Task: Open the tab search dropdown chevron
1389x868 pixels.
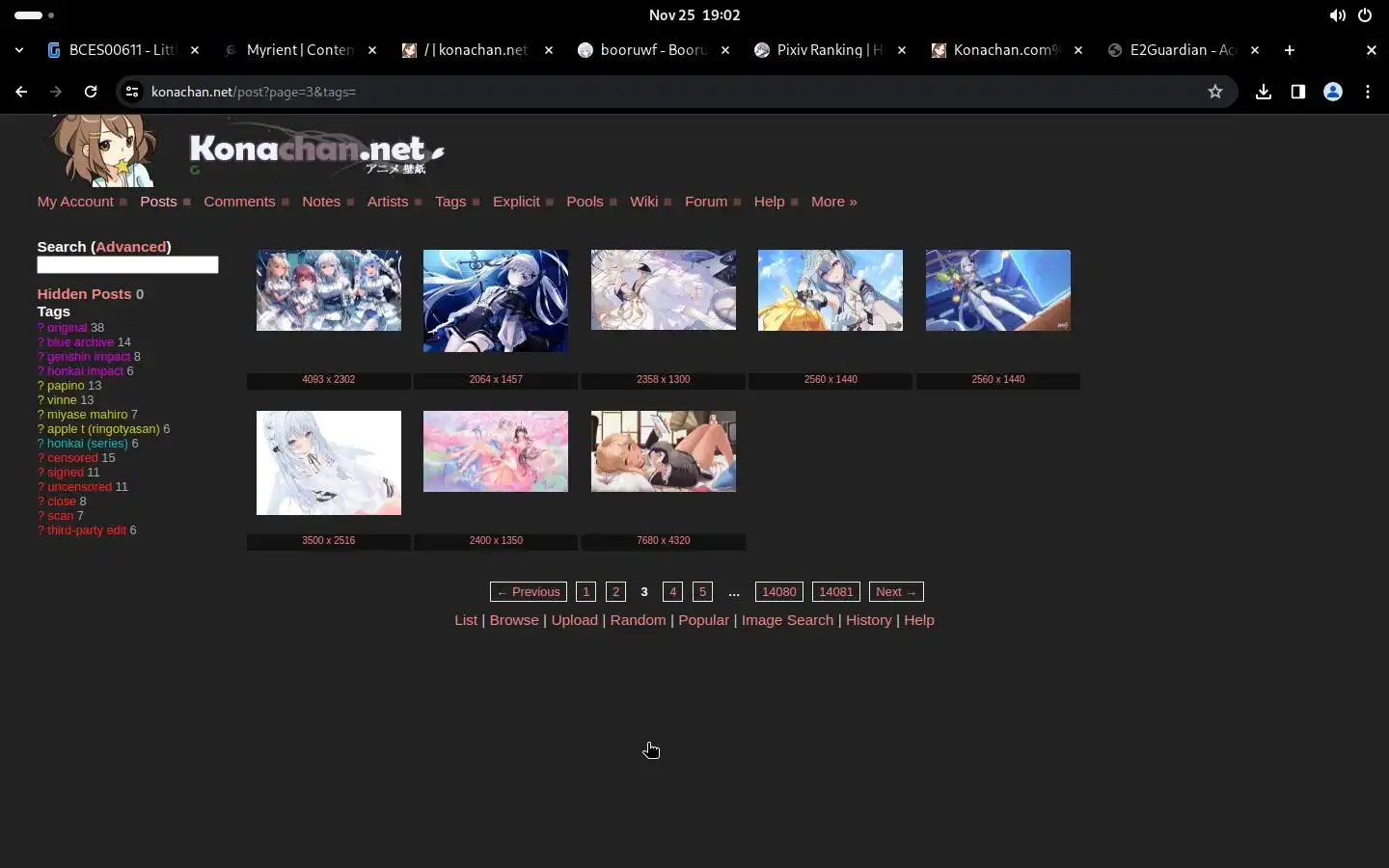Action: (19, 50)
